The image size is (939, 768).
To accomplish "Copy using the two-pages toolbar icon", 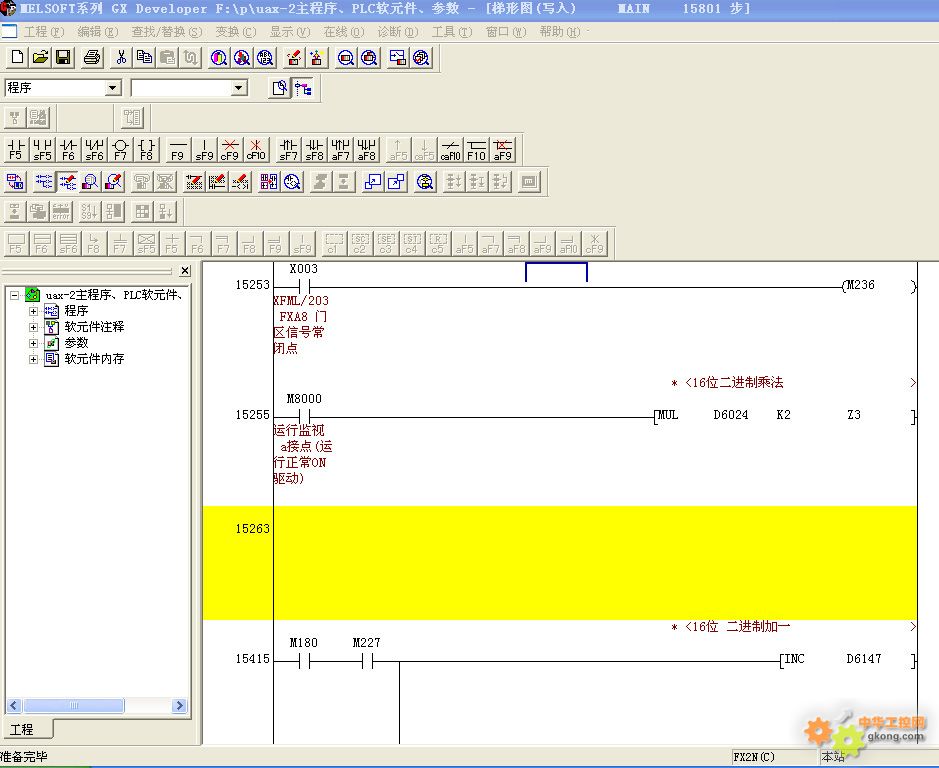I will click(x=144, y=58).
